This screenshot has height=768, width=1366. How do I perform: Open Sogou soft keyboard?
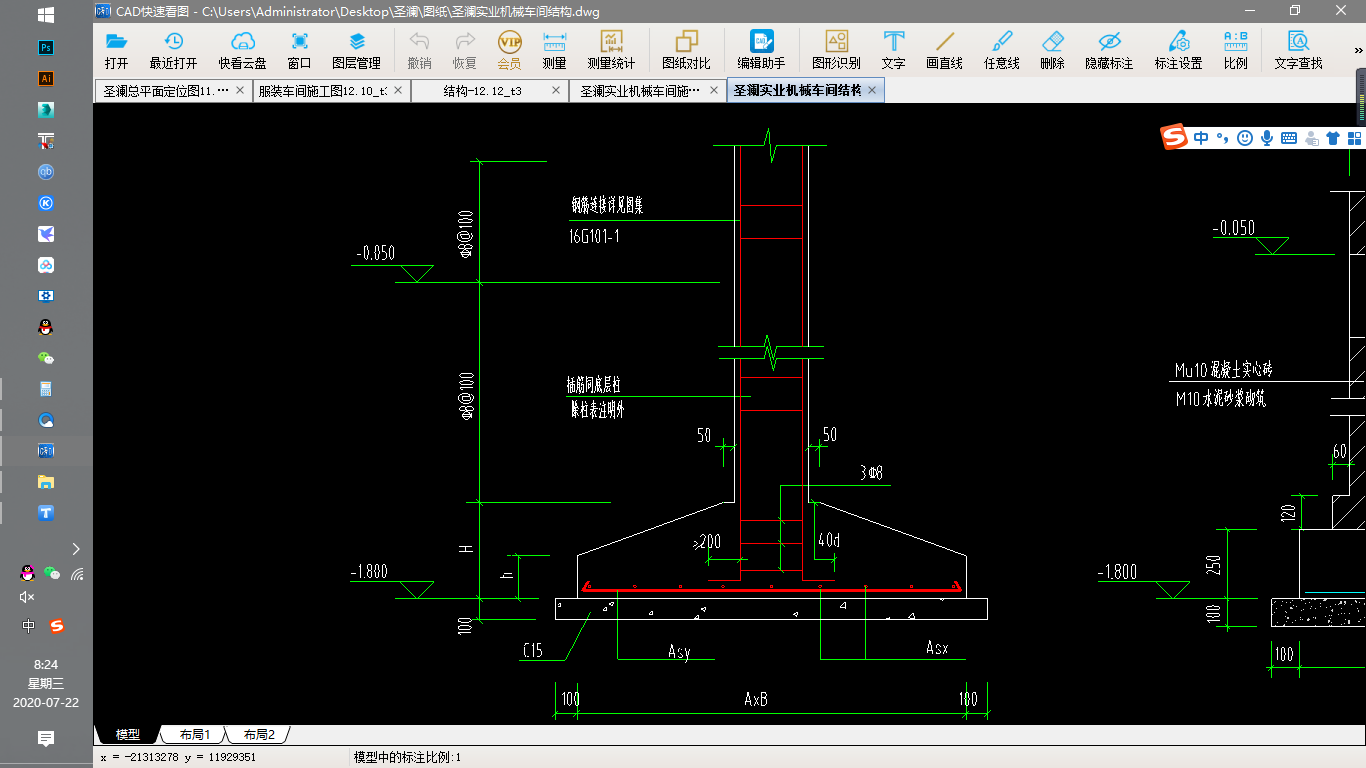click(x=1289, y=138)
